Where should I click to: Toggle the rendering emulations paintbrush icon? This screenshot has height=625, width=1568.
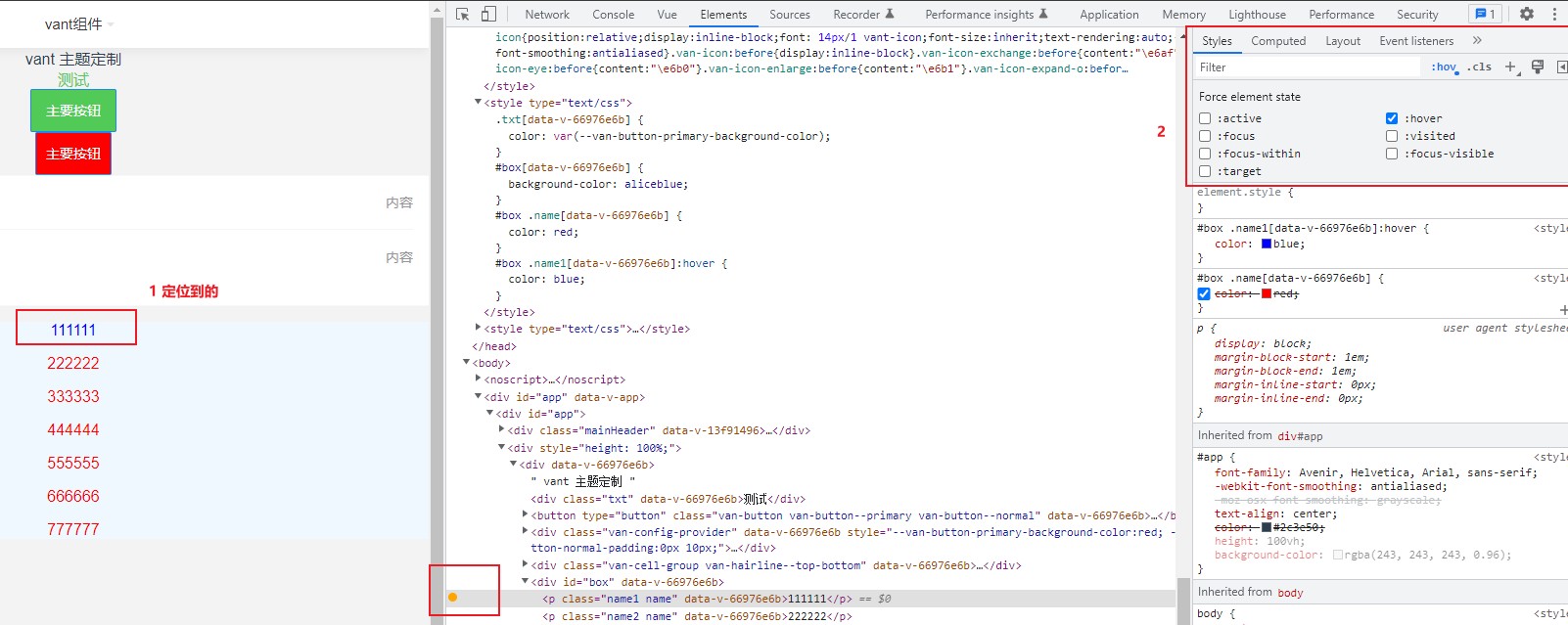pyautogui.click(x=1538, y=67)
